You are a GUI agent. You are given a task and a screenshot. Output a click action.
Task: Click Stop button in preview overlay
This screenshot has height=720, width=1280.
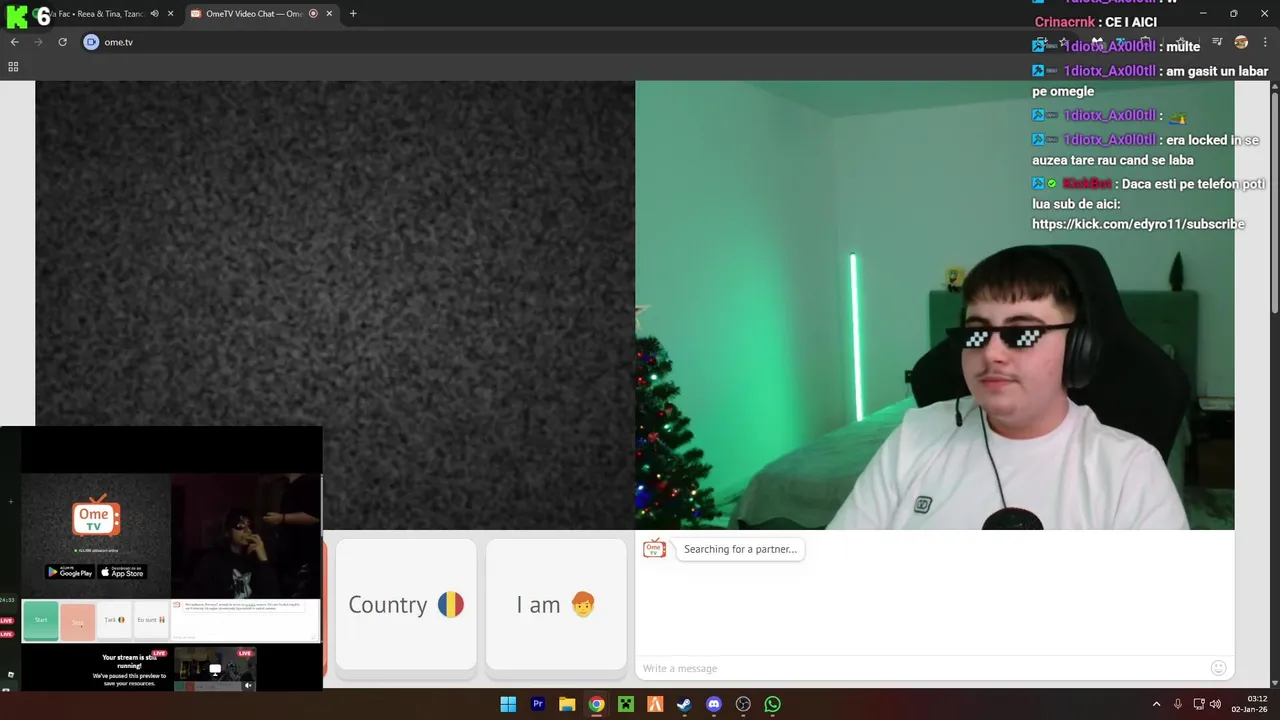tap(78, 622)
